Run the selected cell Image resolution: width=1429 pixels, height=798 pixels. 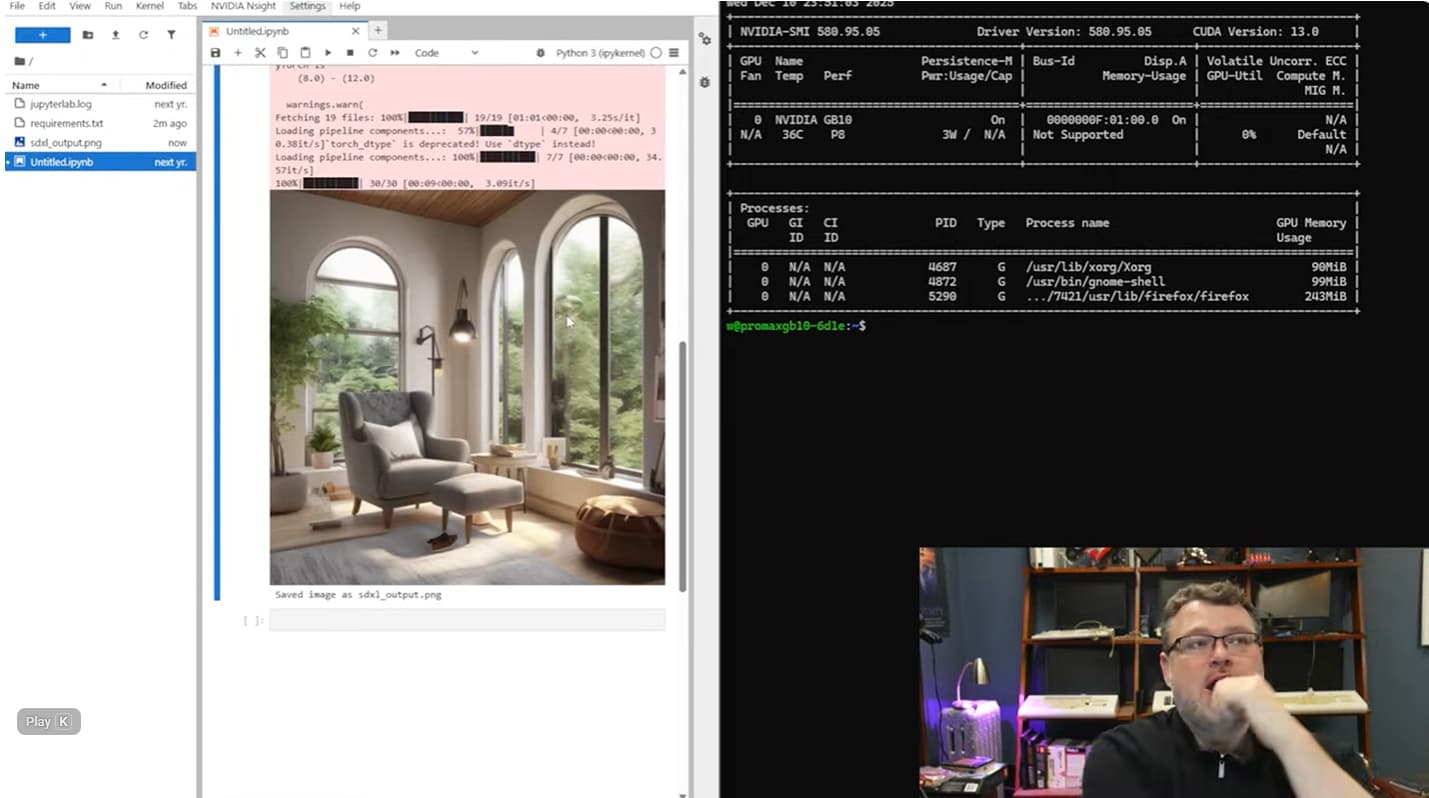(328, 53)
